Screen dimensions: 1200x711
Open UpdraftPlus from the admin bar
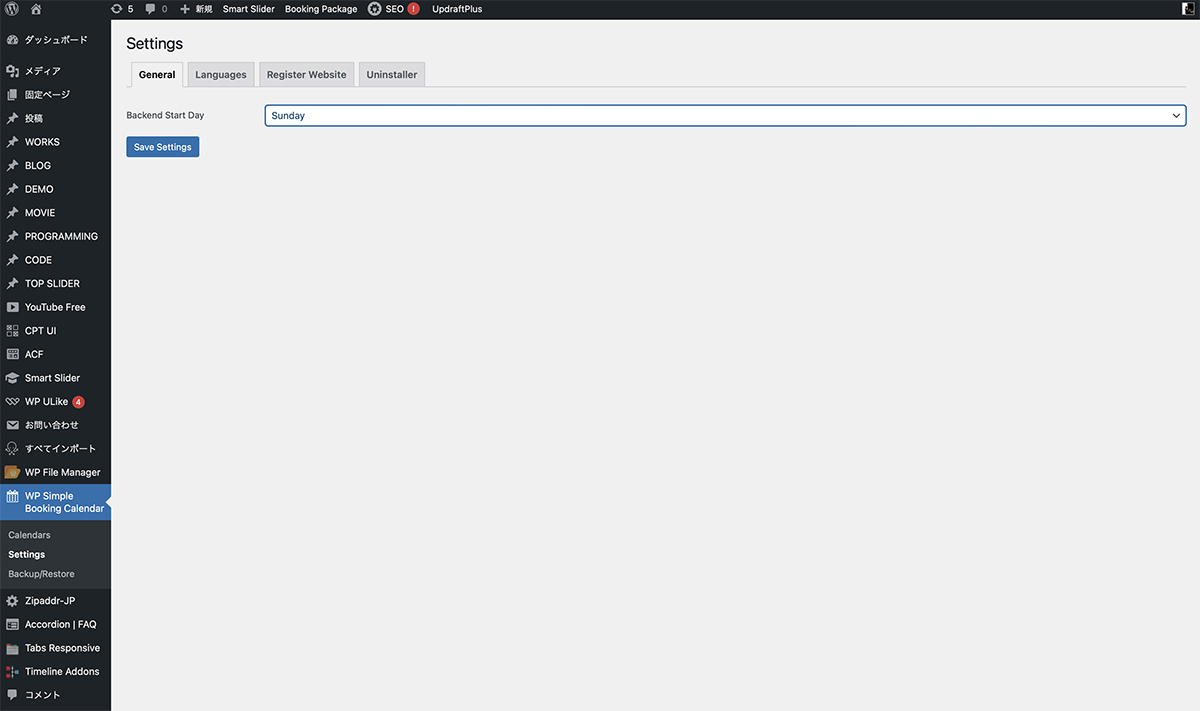pos(457,9)
